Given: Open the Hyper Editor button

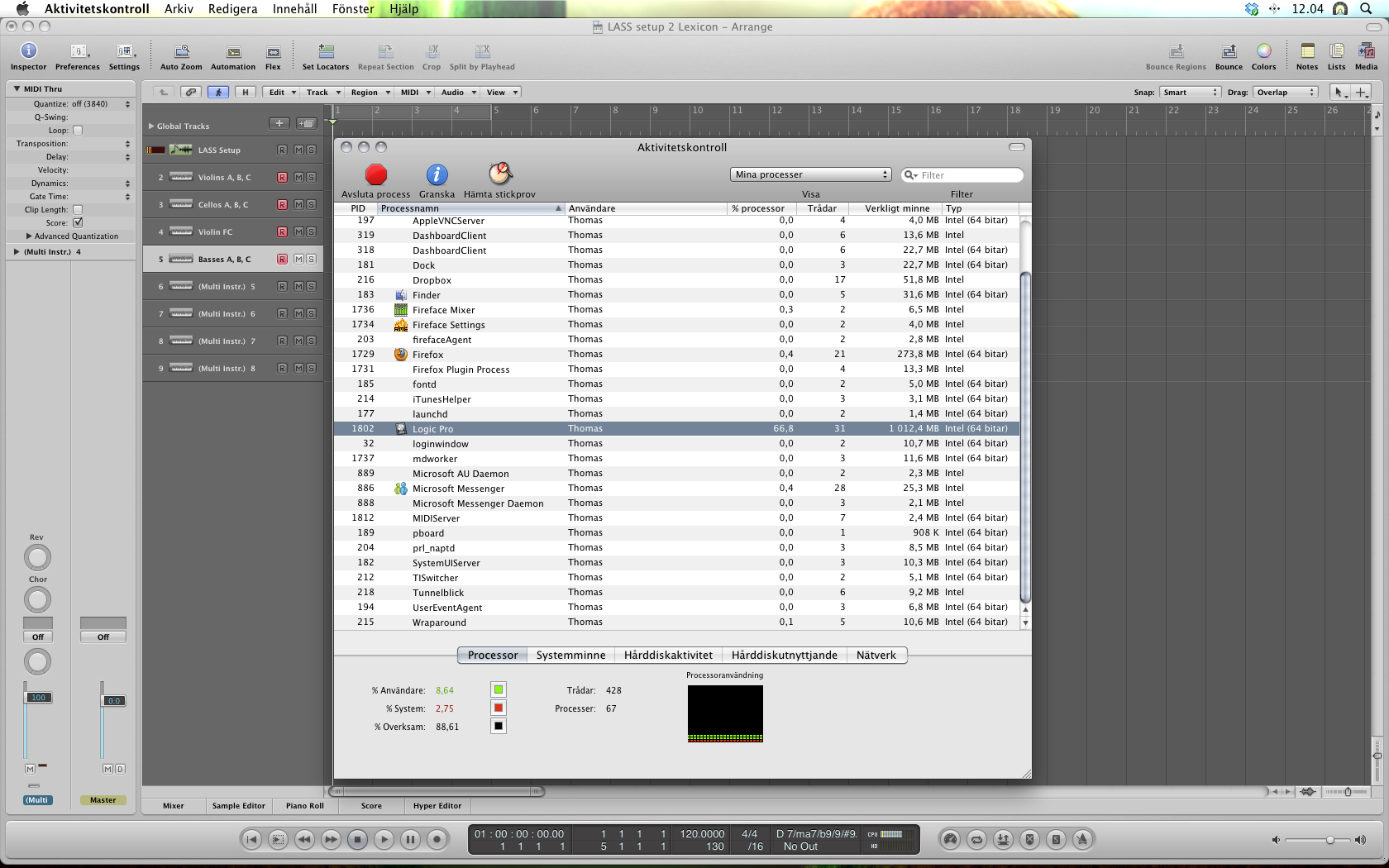Looking at the screenshot, I should pos(437,805).
